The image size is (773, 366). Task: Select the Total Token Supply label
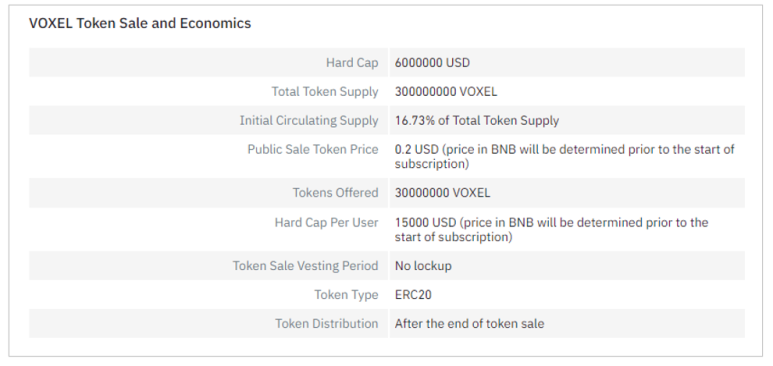click(x=325, y=92)
